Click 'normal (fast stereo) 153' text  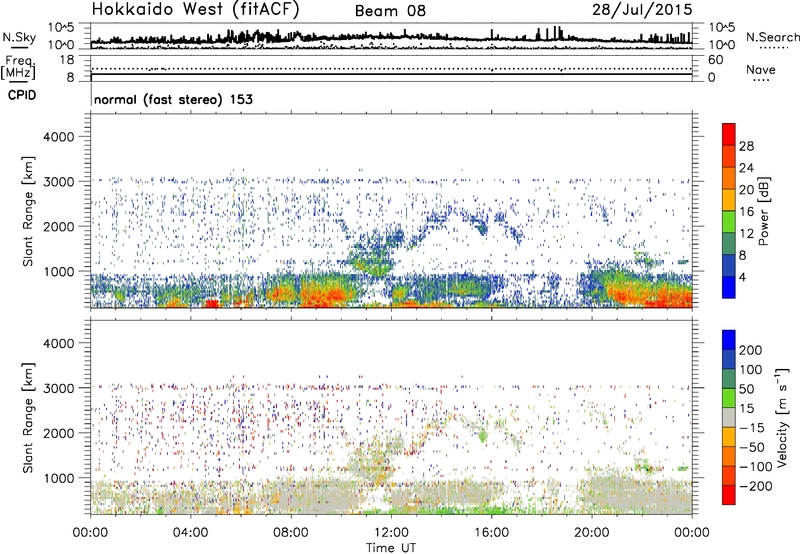[x=173, y=99]
